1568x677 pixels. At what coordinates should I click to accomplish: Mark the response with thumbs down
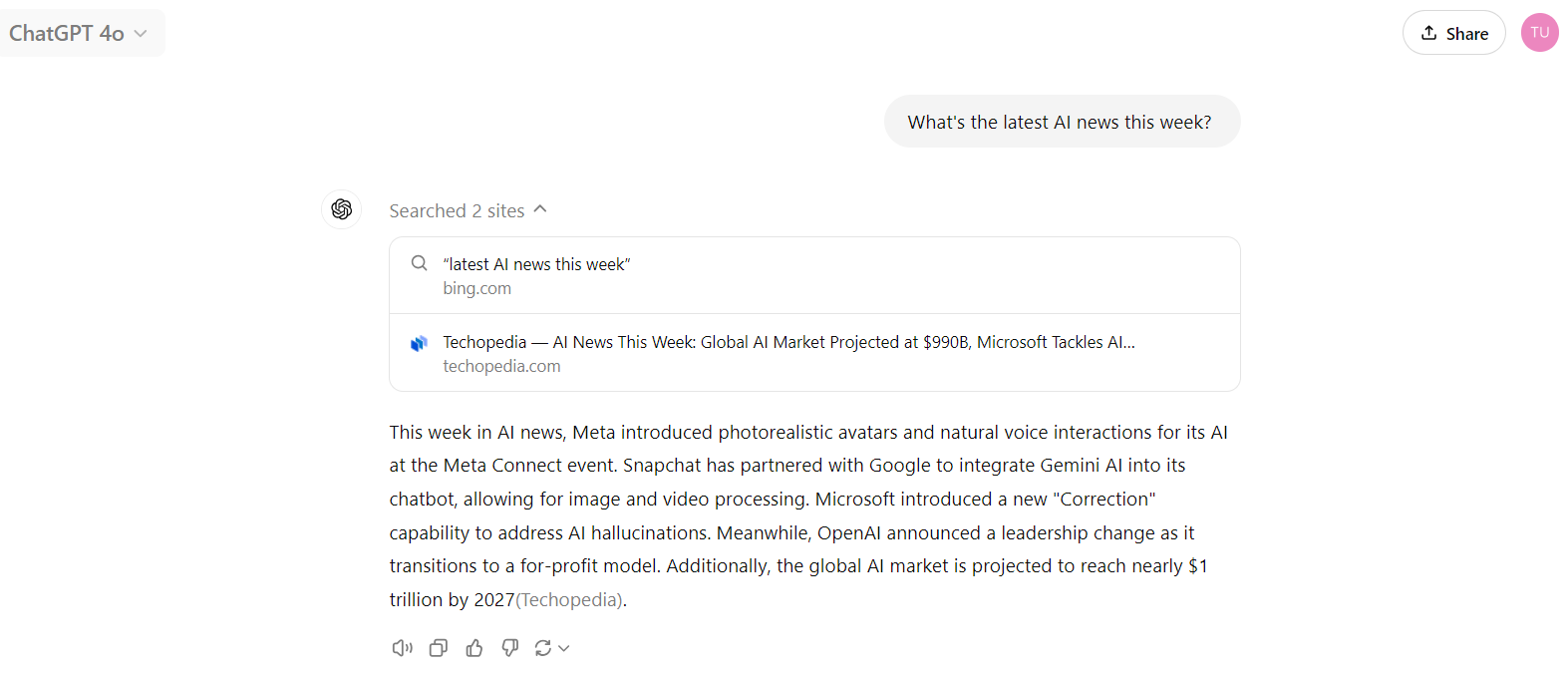click(510, 648)
